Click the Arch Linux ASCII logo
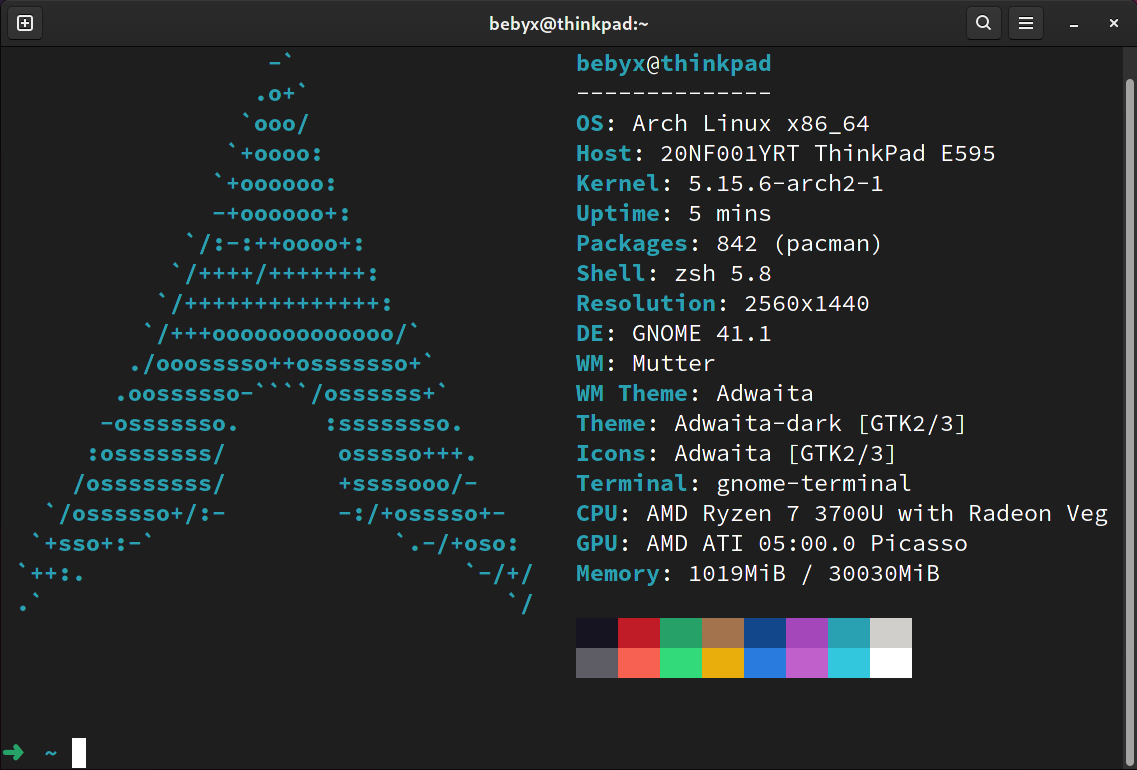1137x770 pixels. click(276, 334)
